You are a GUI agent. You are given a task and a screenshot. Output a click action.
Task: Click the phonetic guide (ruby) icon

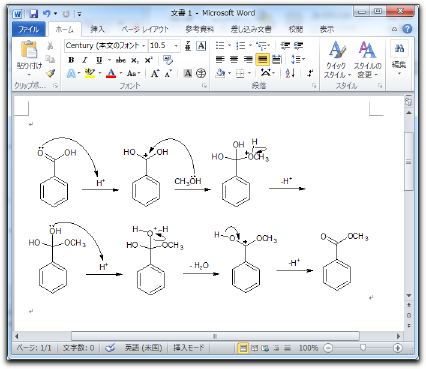(x=188, y=46)
